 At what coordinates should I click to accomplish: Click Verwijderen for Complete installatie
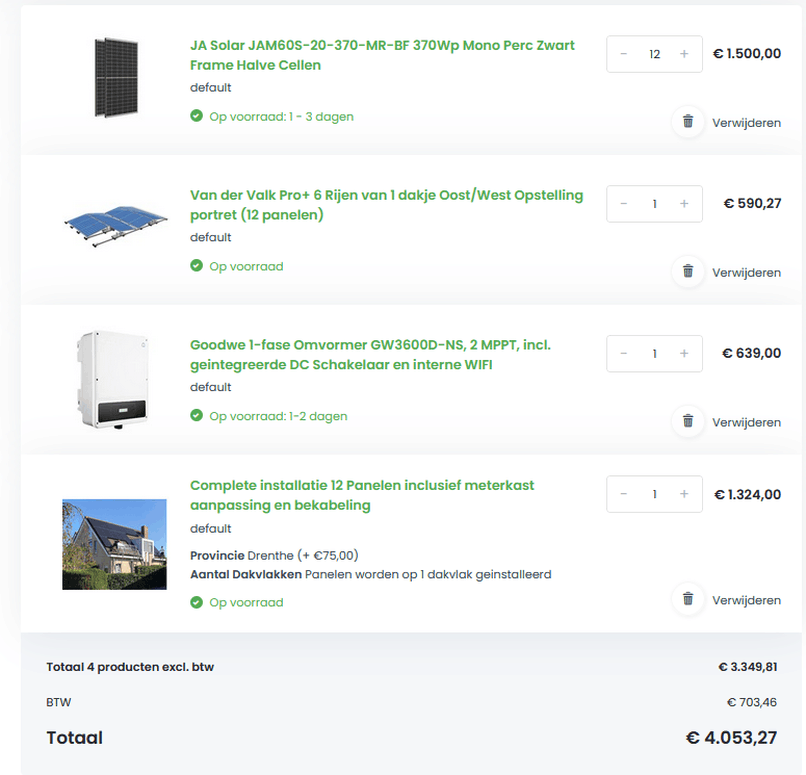[745, 600]
